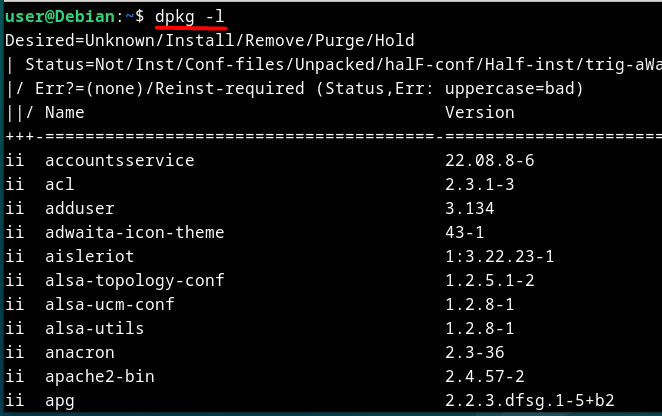Click version 2.4.57-2 of apache2-bin
This screenshot has width=662, height=416.
pos(485,377)
